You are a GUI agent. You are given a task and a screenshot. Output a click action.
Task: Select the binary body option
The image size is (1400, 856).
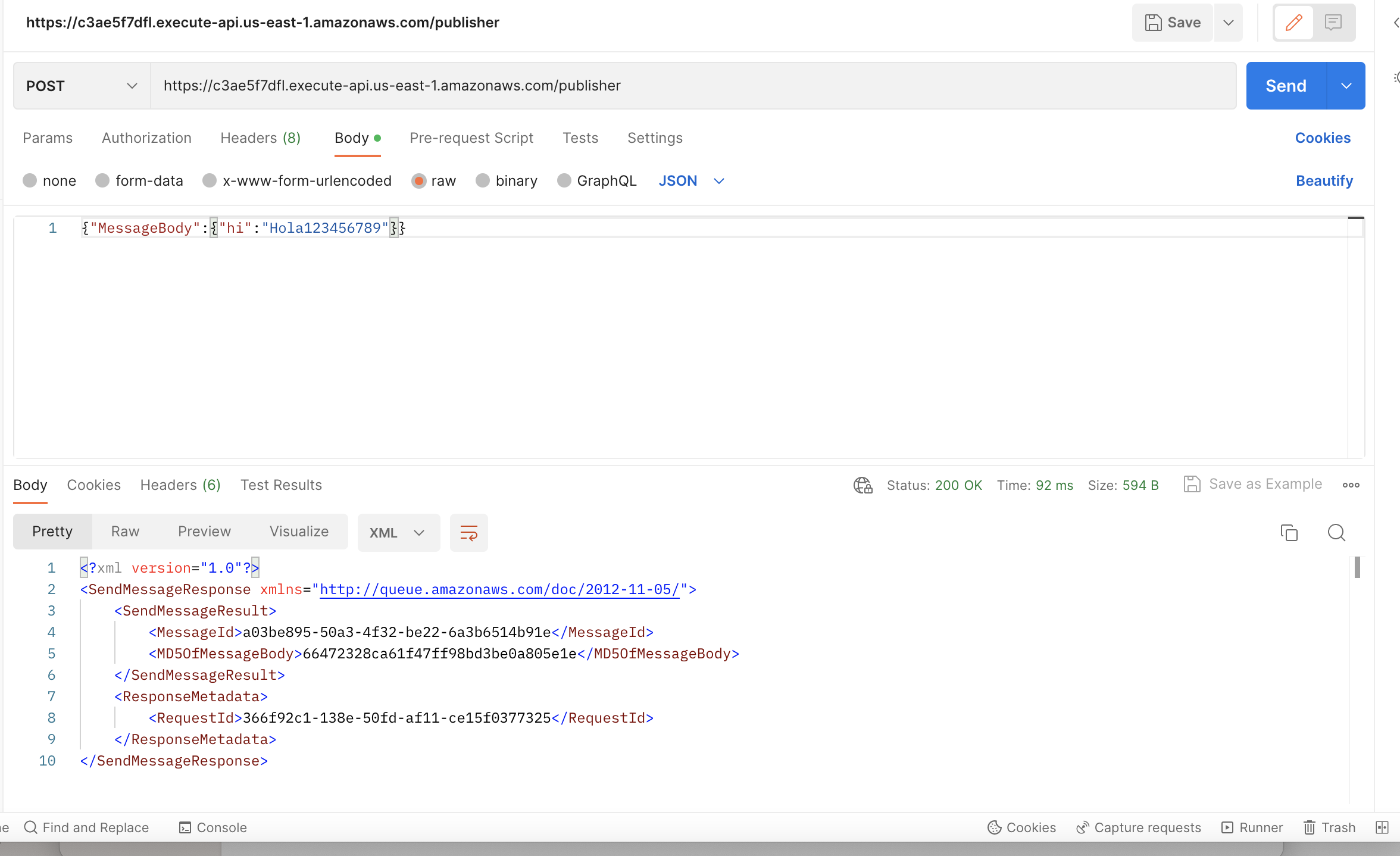[483, 180]
